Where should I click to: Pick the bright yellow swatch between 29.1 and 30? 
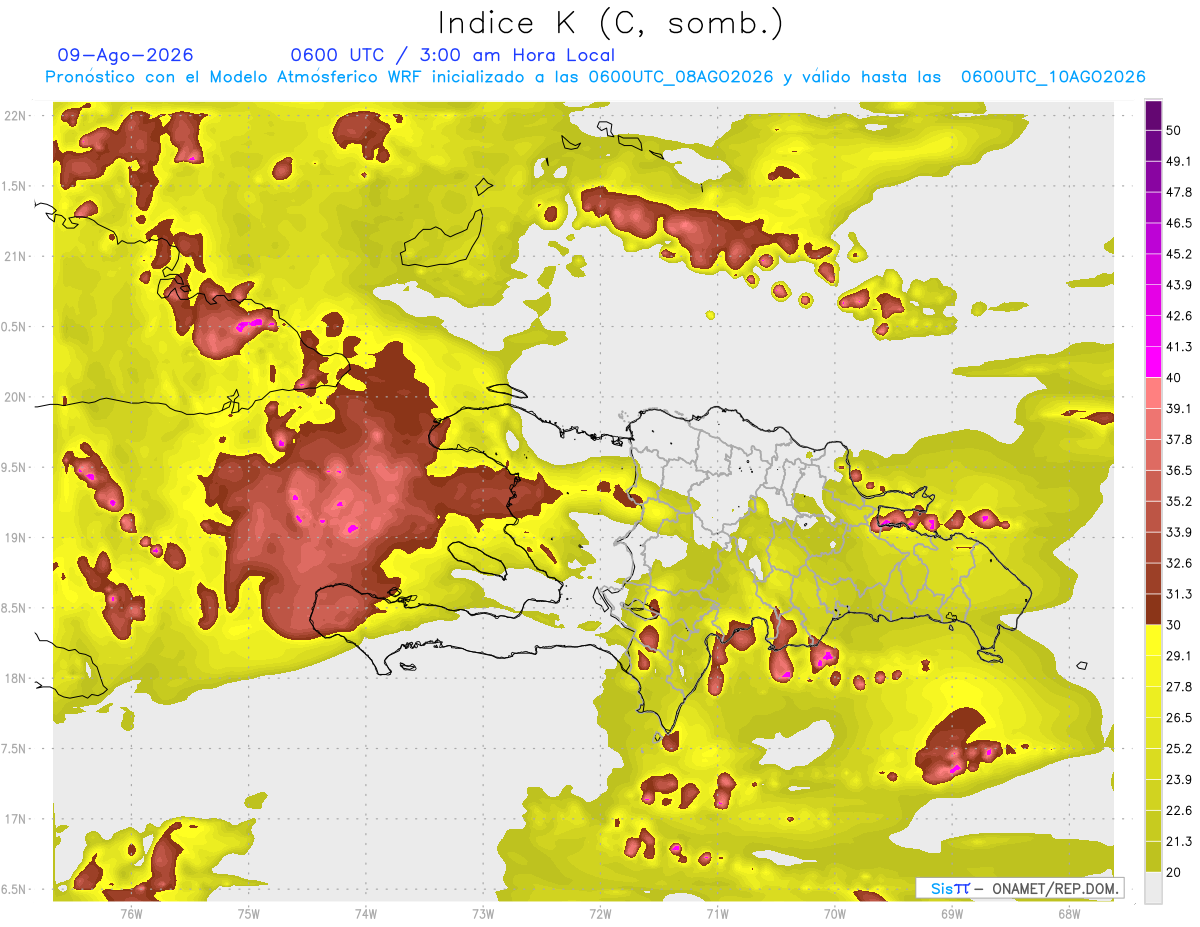click(x=1153, y=640)
